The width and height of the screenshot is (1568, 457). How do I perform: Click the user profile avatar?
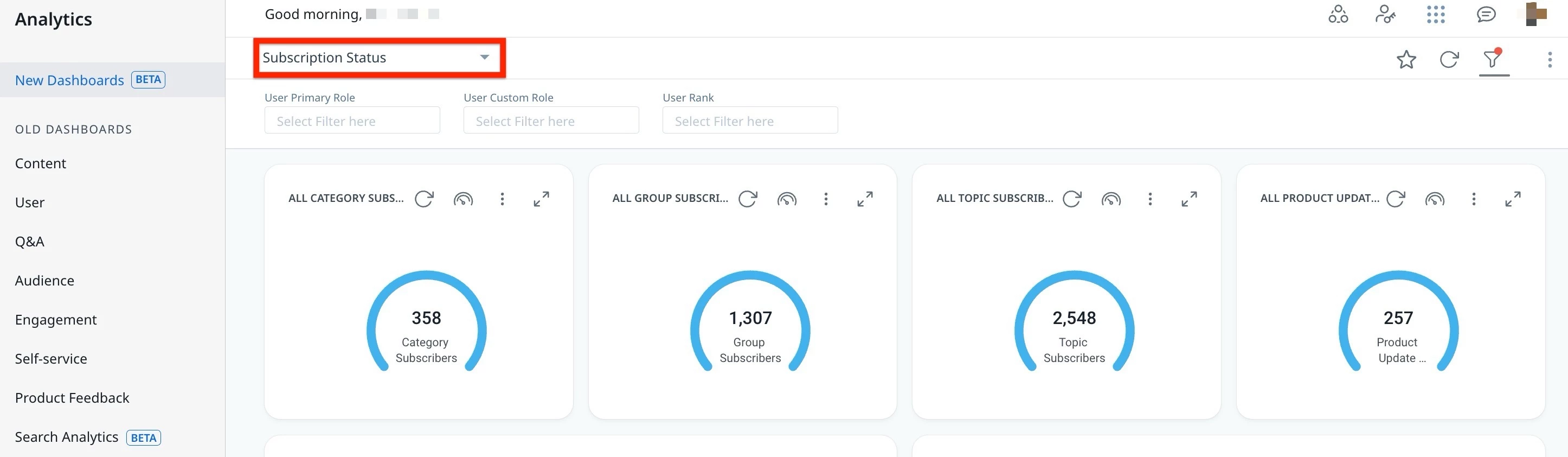(1535, 14)
